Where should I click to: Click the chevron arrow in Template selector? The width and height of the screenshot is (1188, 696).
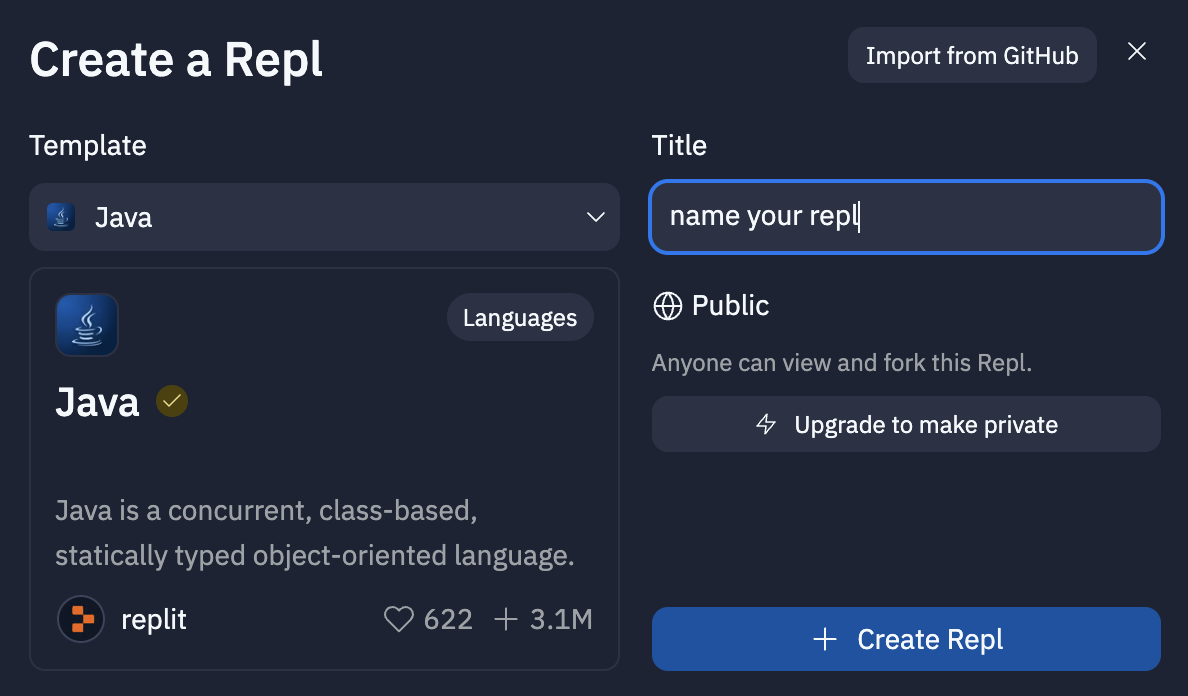point(596,217)
